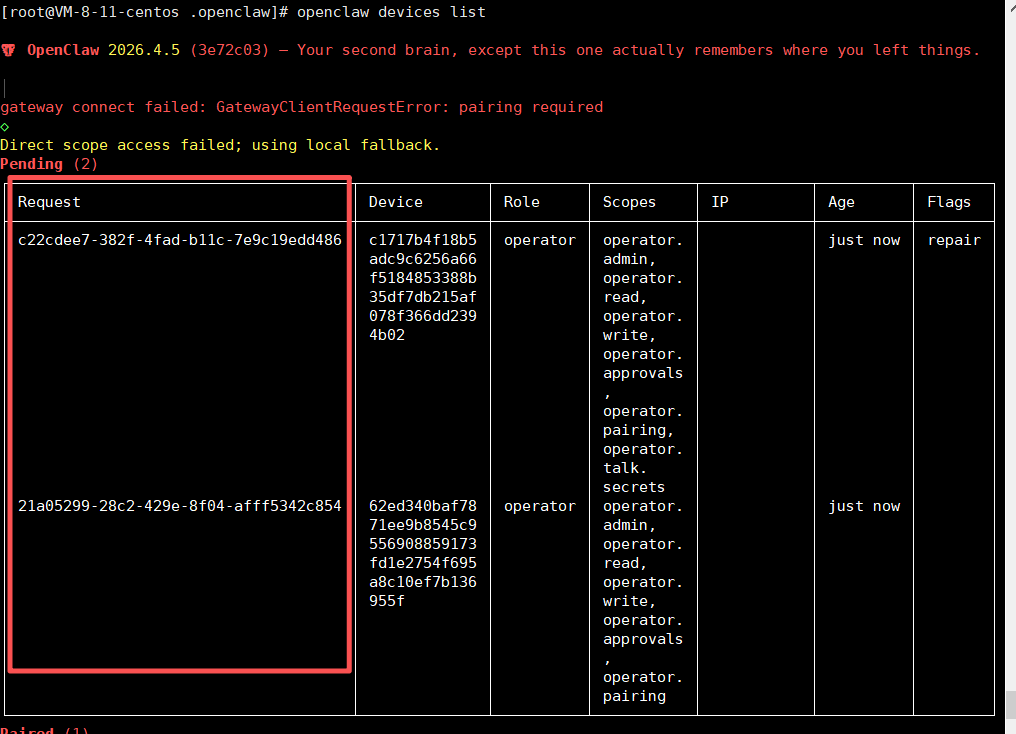Click the typed command openclaw devices list

tap(391, 12)
